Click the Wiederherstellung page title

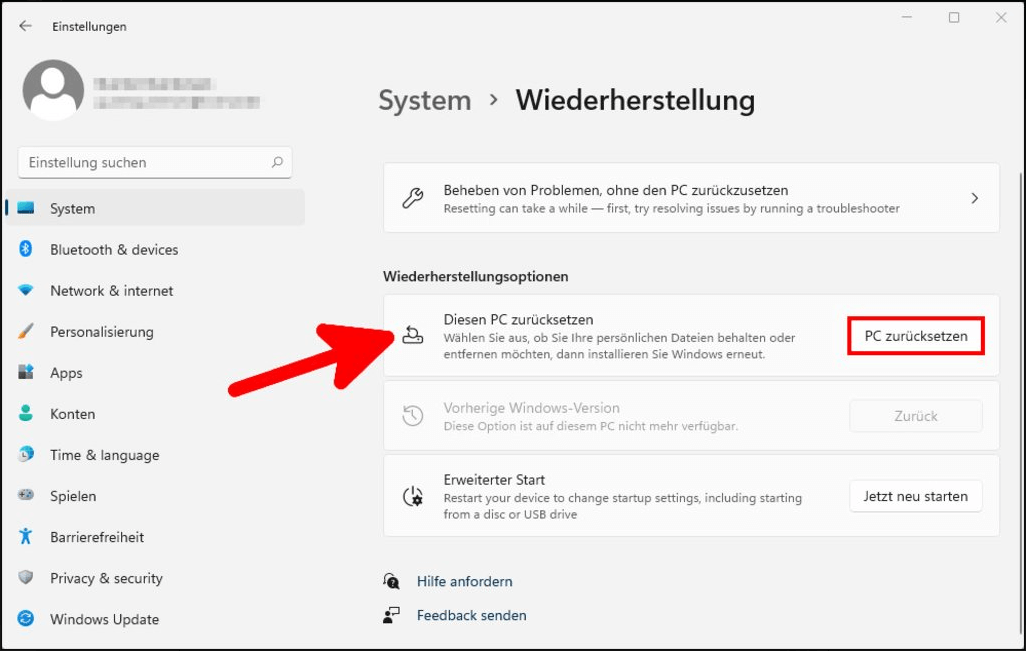tap(635, 101)
